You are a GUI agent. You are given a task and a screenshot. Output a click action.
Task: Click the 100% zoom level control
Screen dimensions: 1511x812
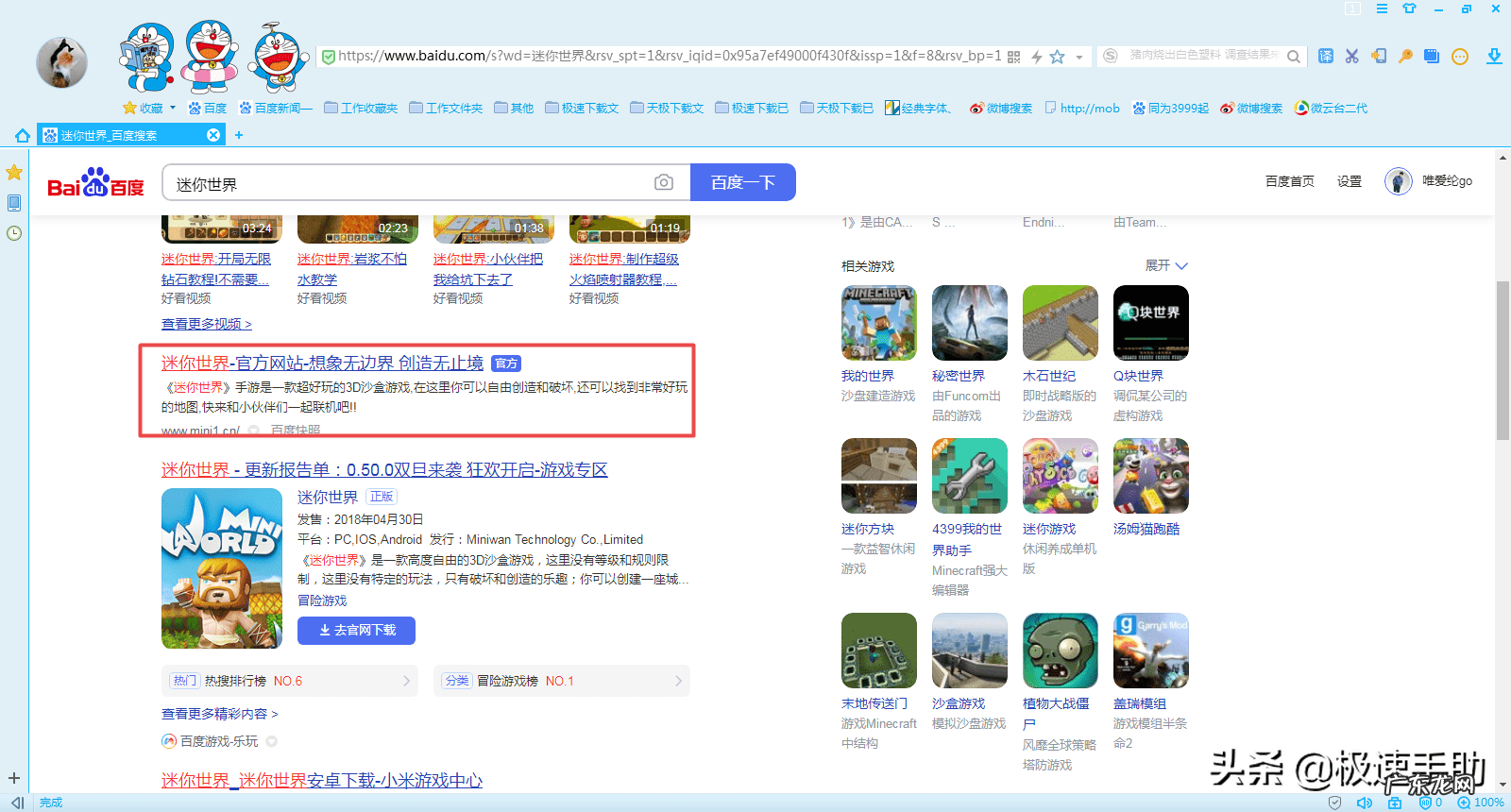coord(1481,803)
